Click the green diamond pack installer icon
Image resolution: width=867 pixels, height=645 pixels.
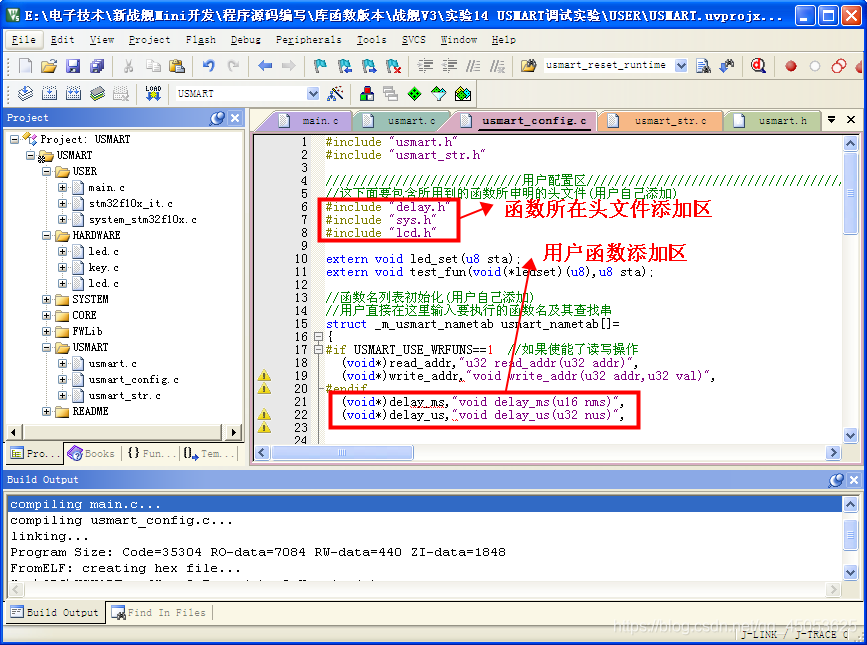coord(414,93)
